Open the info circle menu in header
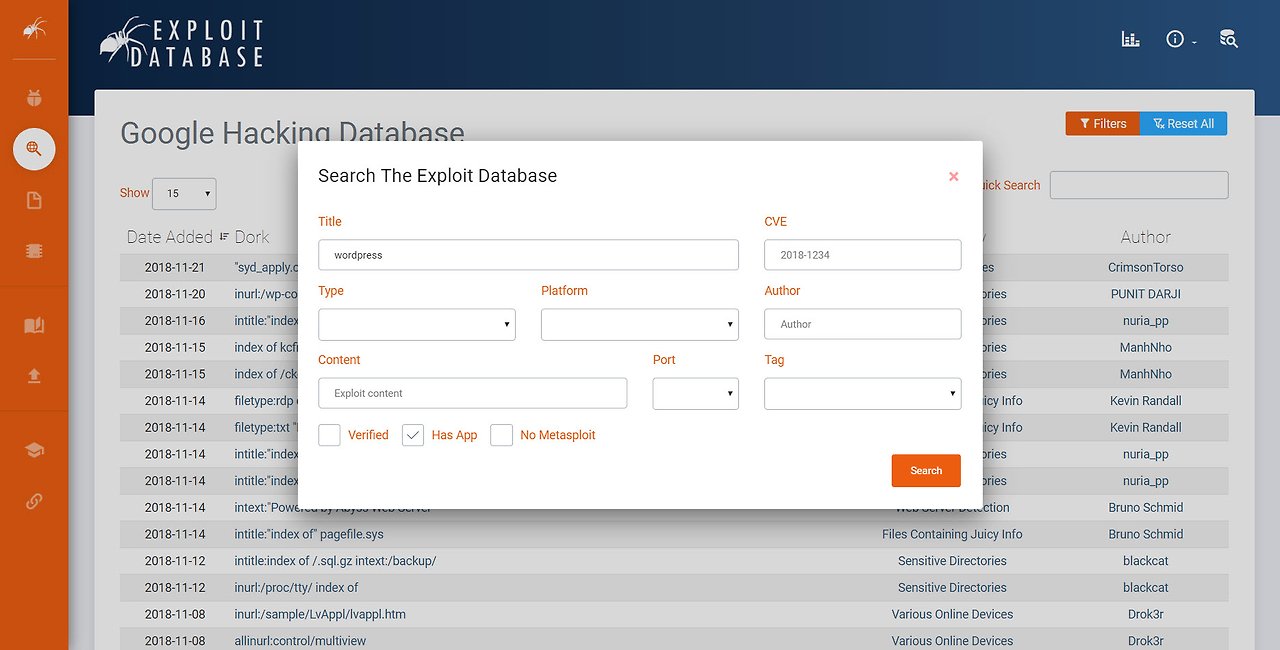This screenshot has width=1280, height=650. coord(1180,39)
